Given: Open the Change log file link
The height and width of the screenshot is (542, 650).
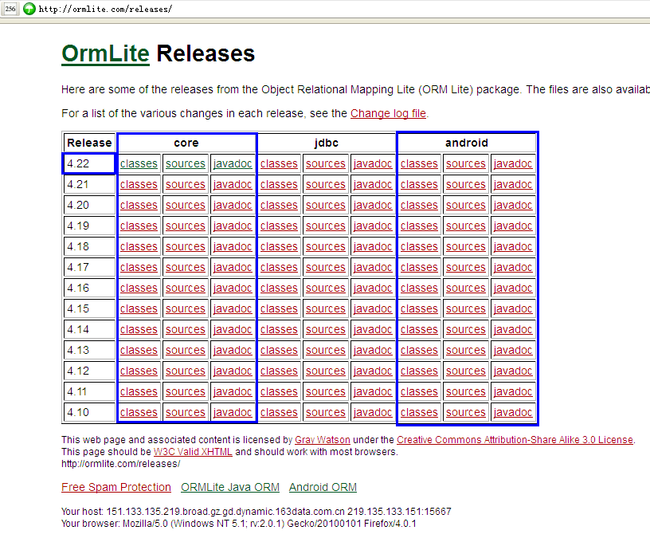Looking at the screenshot, I should 388,113.
